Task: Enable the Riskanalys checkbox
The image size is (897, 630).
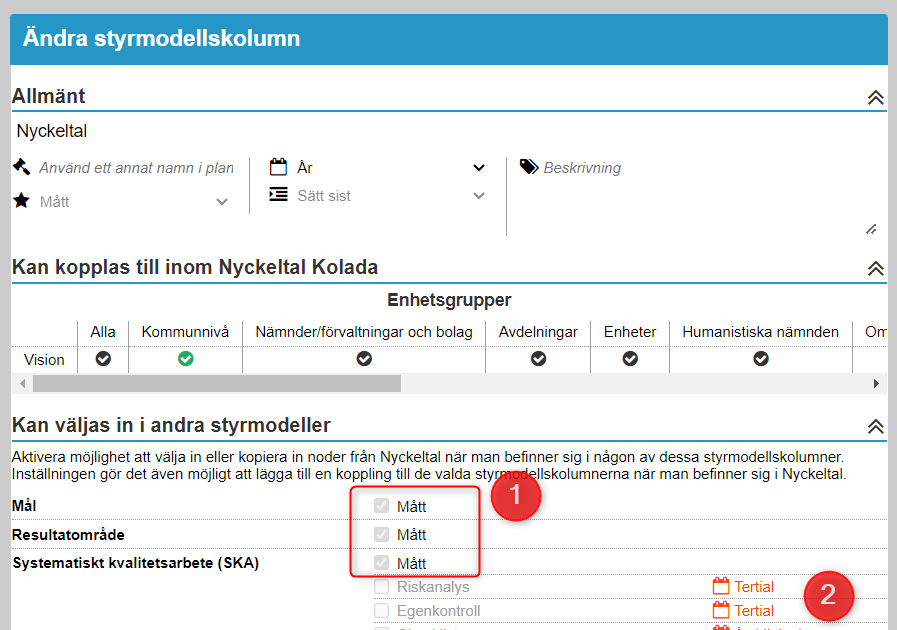Action: [x=381, y=587]
